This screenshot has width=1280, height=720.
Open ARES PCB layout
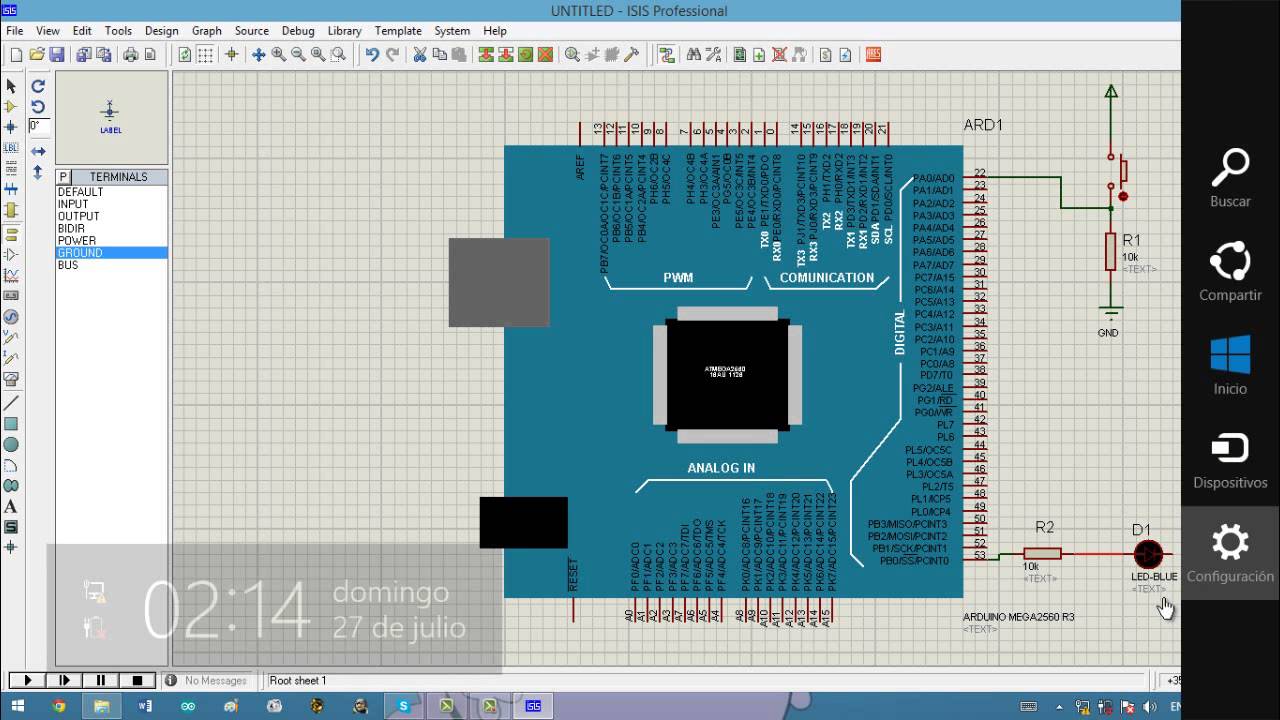click(x=873, y=55)
